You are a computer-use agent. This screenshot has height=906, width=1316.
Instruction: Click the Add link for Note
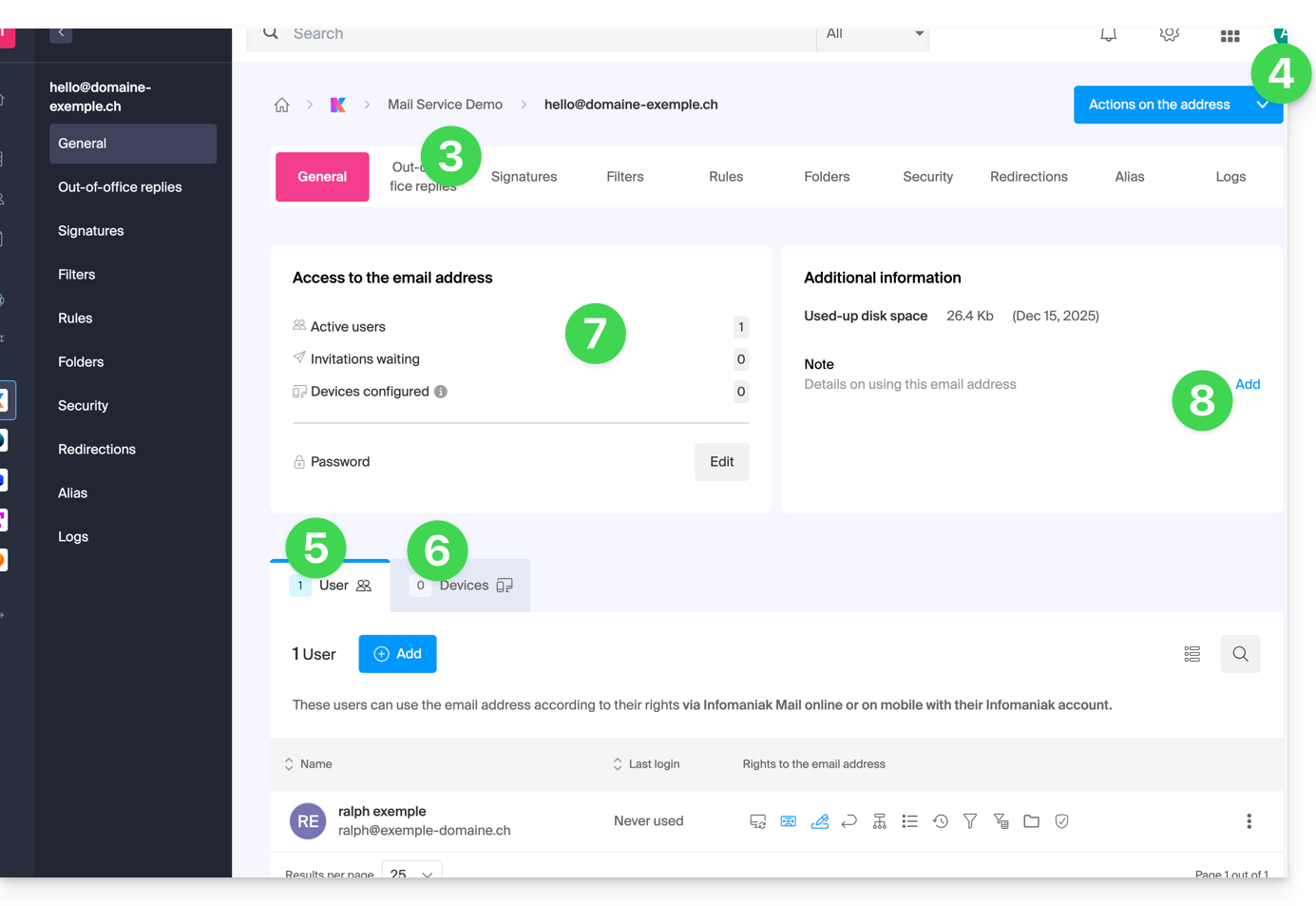pyautogui.click(x=1247, y=384)
